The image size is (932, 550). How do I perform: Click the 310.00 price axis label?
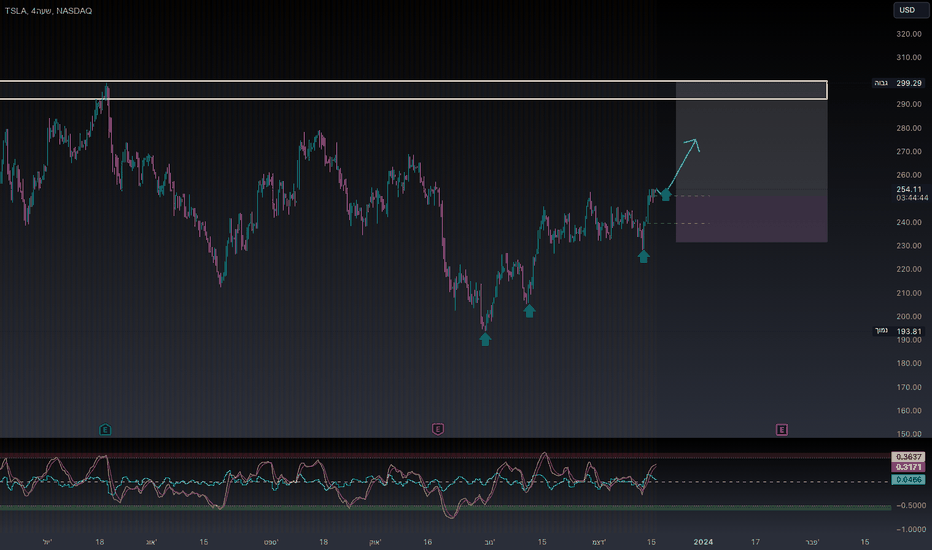click(x=909, y=58)
